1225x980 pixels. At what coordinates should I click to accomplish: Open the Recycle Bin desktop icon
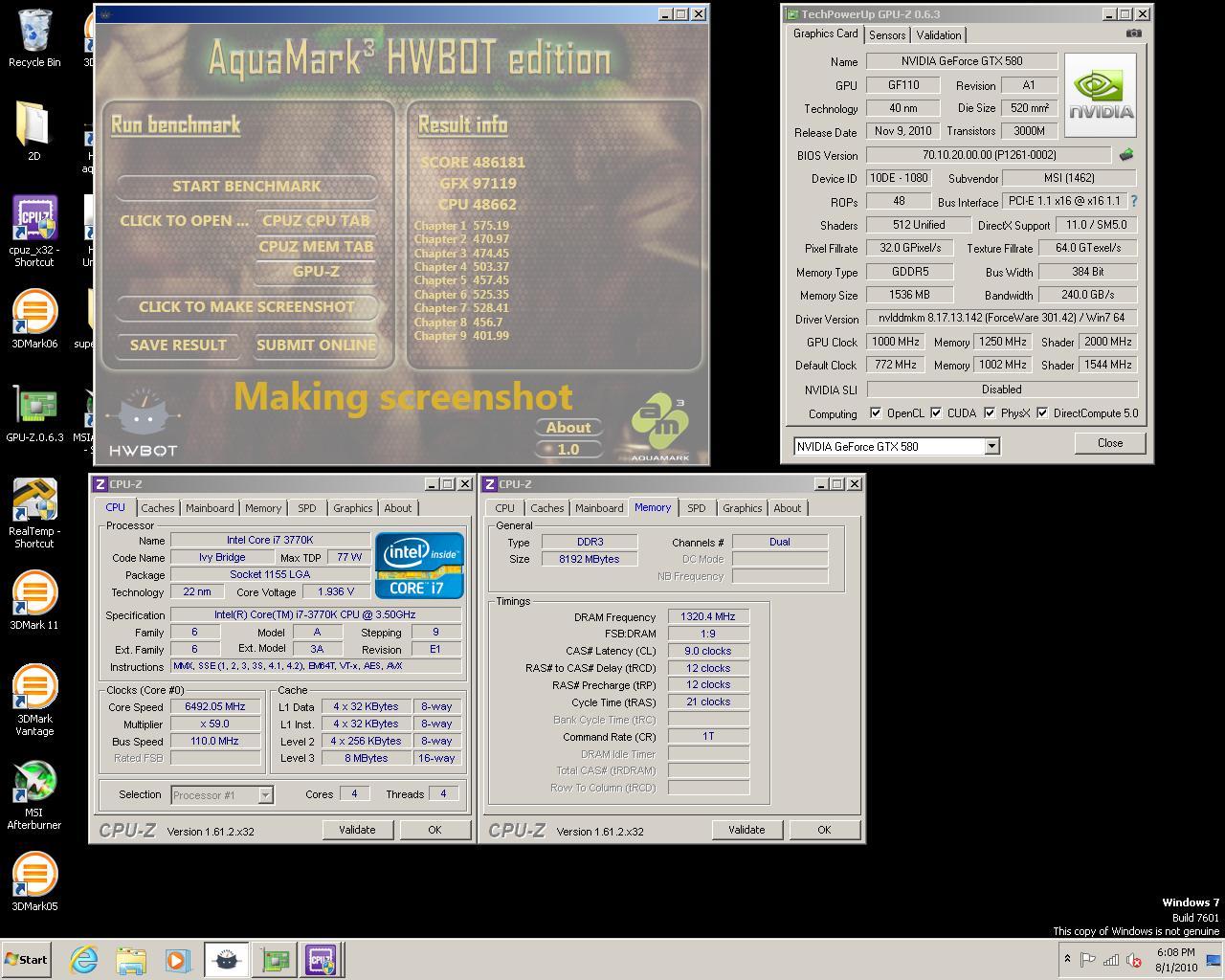tap(34, 38)
